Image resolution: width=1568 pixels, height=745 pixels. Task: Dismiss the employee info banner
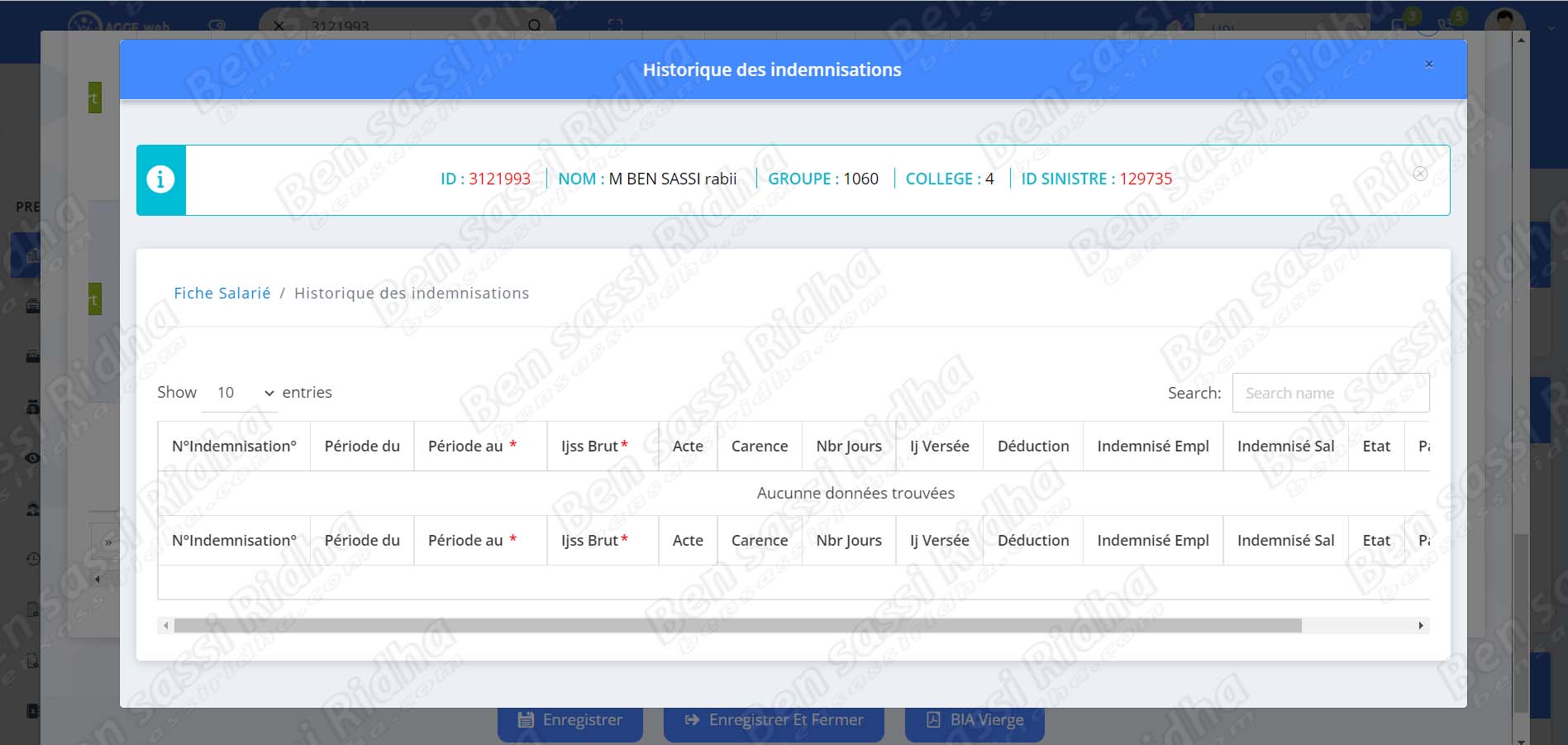click(1420, 174)
